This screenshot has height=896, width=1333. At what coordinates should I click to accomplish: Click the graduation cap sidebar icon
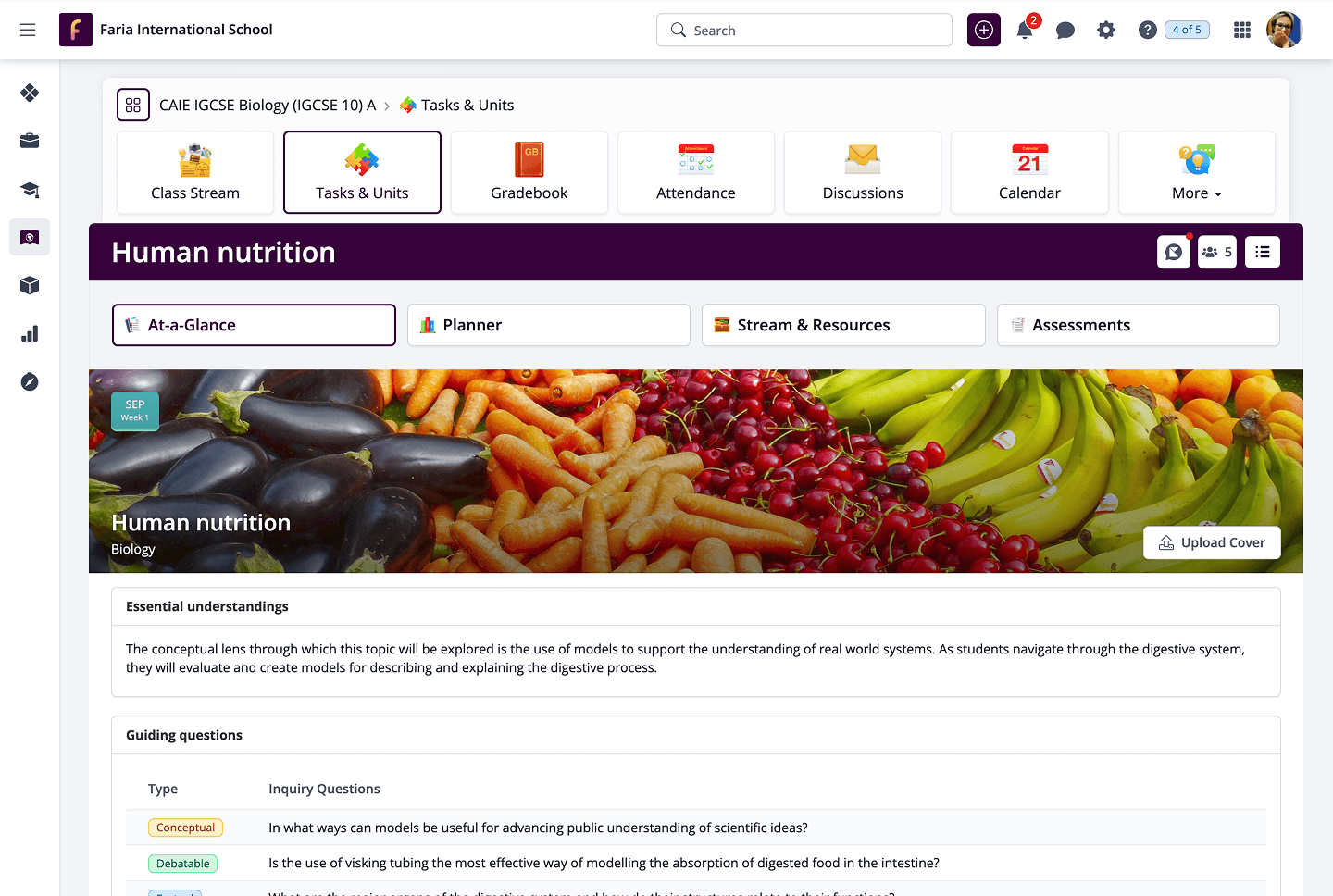point(30,190)
